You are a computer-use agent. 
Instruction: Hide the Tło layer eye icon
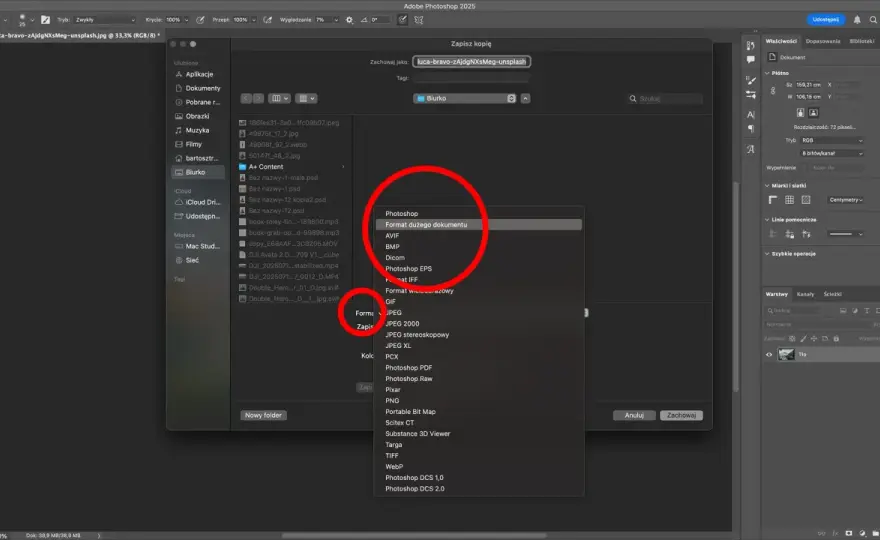pos(769,354)
